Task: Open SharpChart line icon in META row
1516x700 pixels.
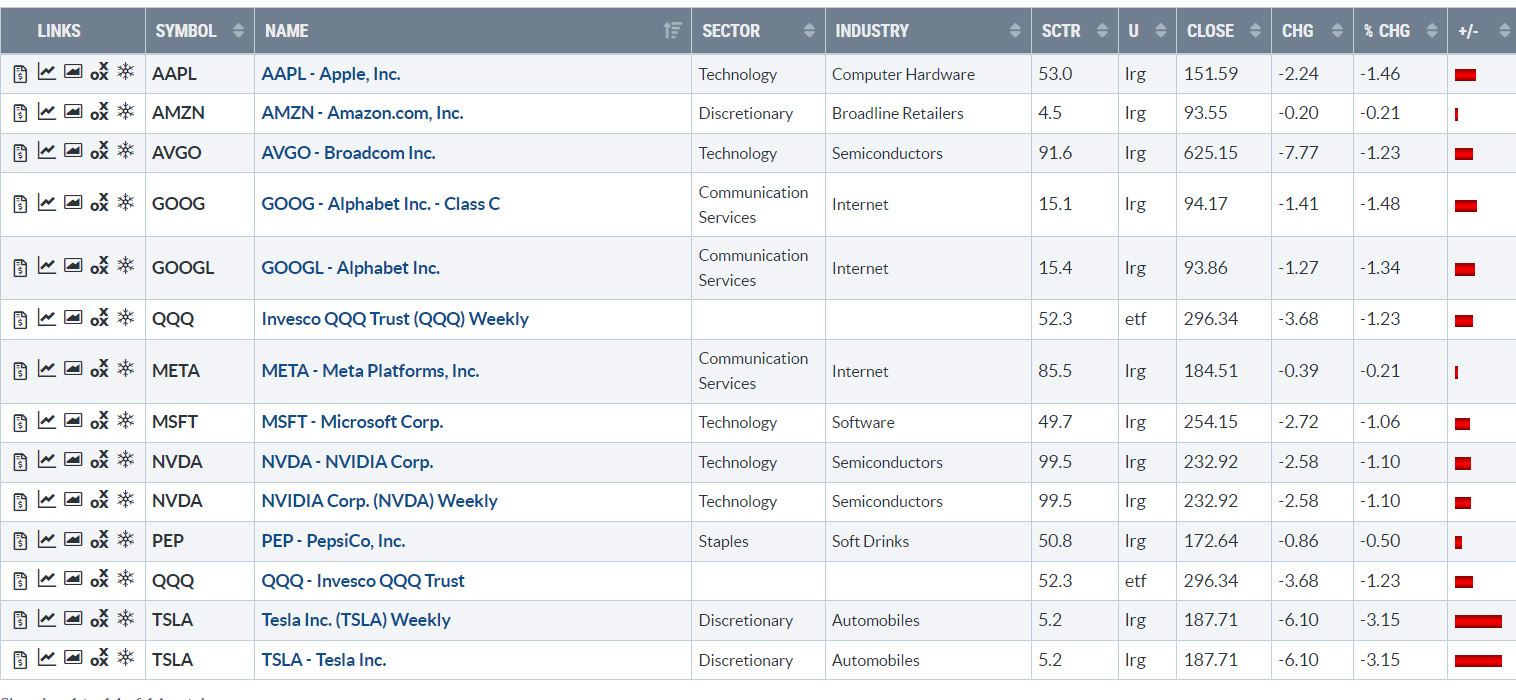Action: point(47,369)
